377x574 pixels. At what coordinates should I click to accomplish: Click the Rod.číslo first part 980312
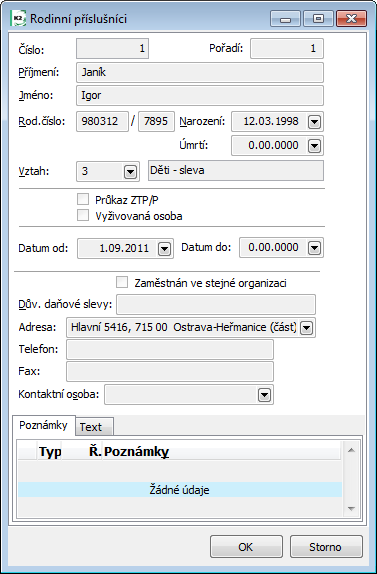point(102,121)
